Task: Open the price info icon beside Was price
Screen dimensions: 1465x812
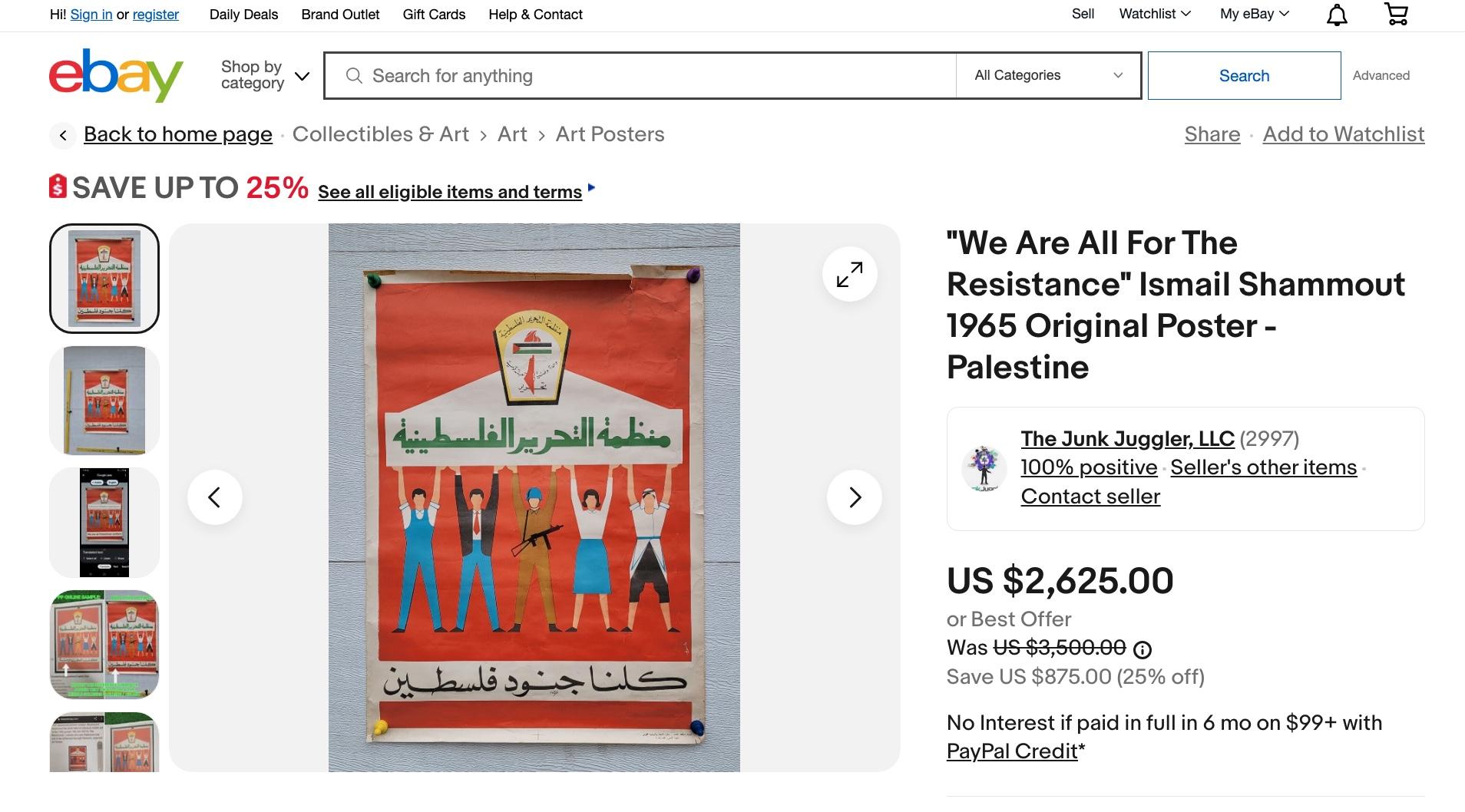Action: (1143, 650)
